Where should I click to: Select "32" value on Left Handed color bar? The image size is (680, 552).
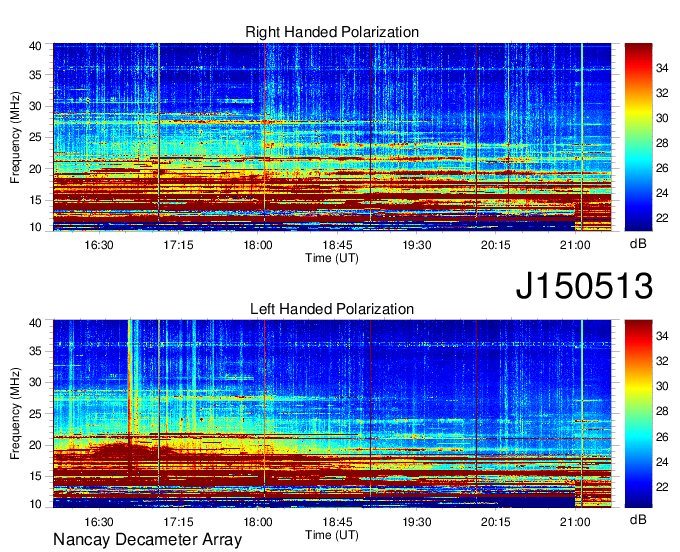pos(662,361)
